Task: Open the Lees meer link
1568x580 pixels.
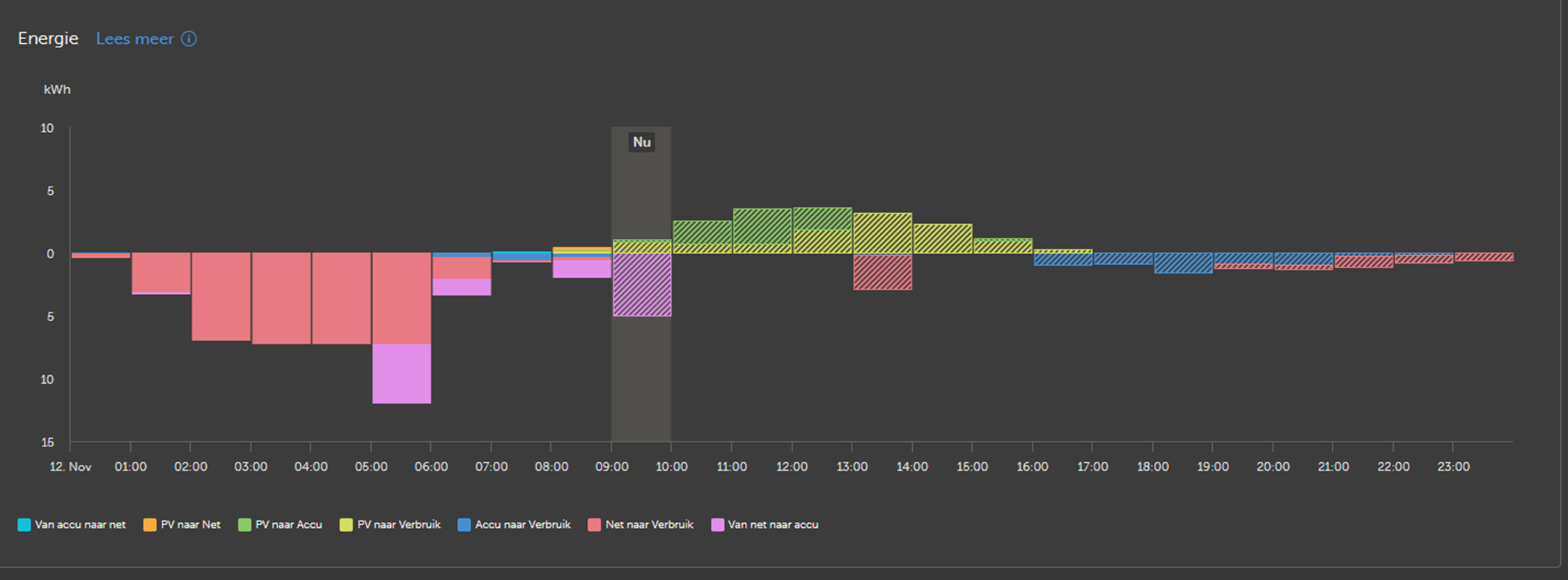Action: pos(134,39)
